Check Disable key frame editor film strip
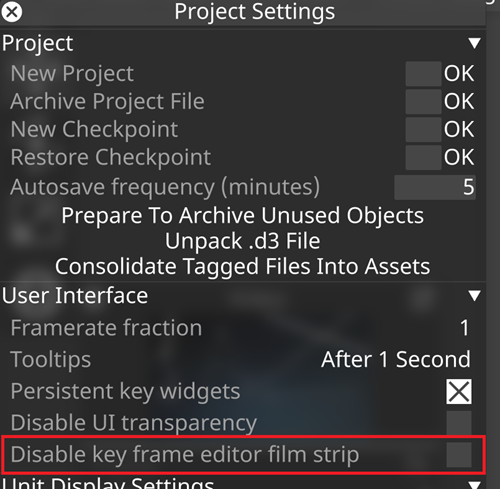This screenshot has height=489, width=500. (x=459, y=455)
